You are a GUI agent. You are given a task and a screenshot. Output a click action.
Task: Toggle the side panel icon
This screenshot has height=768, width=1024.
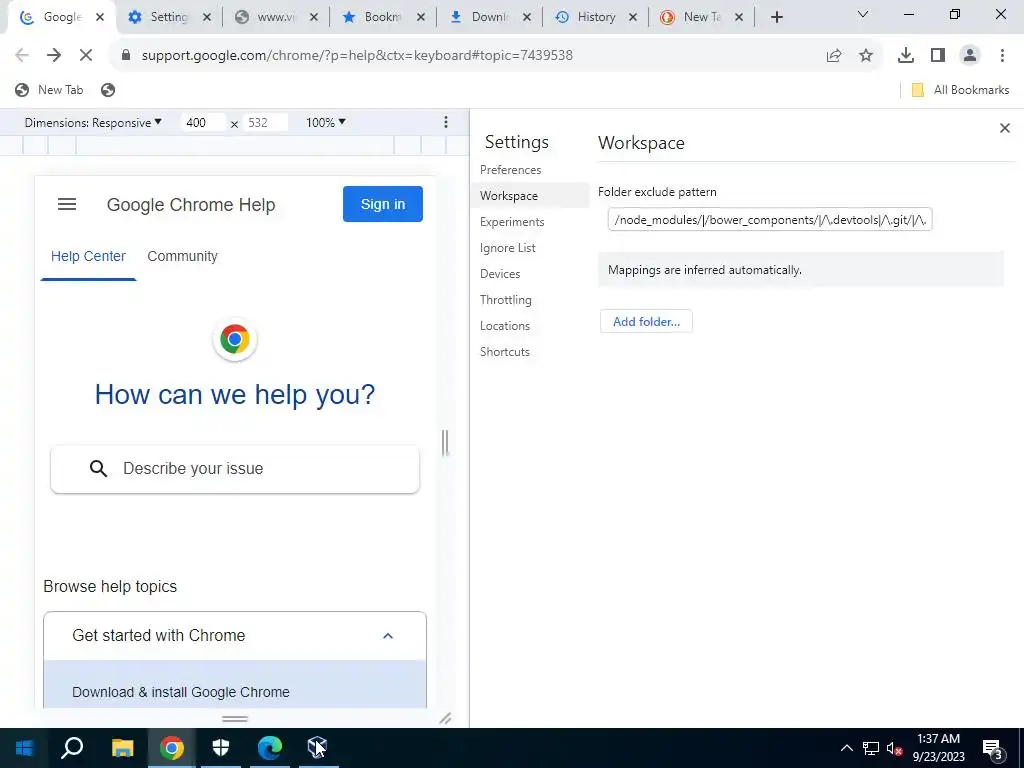[x=938, y=56]
